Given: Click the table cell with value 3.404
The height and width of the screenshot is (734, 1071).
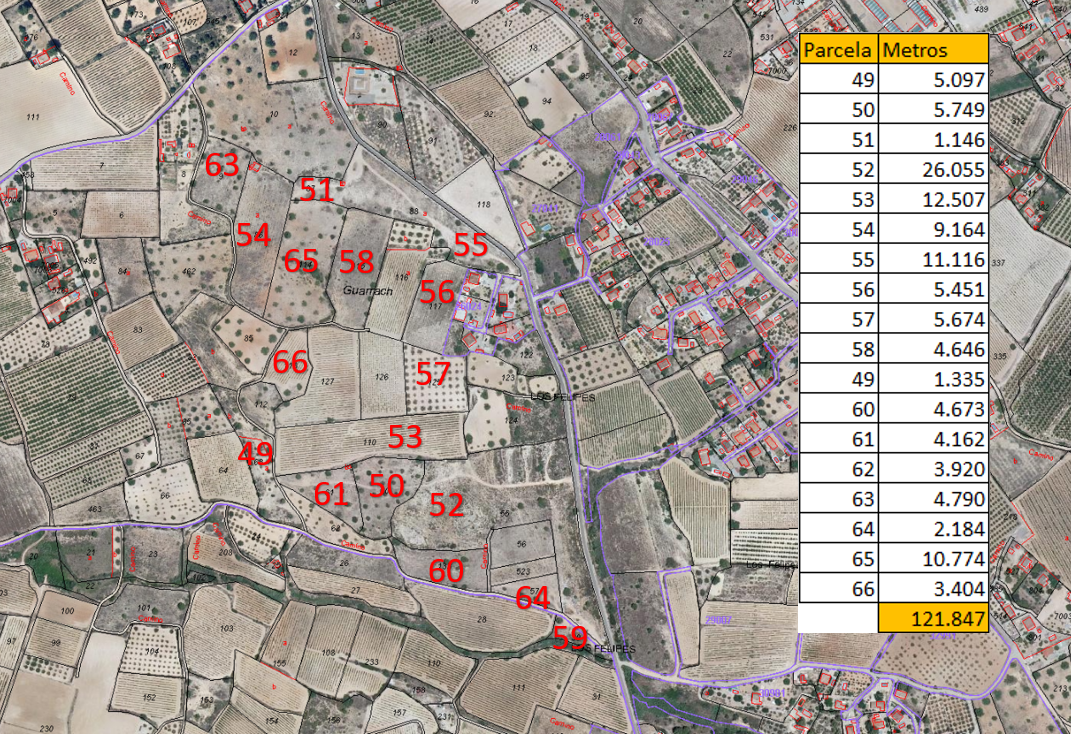Looking at the screenshot, I should tap(933, 588).
